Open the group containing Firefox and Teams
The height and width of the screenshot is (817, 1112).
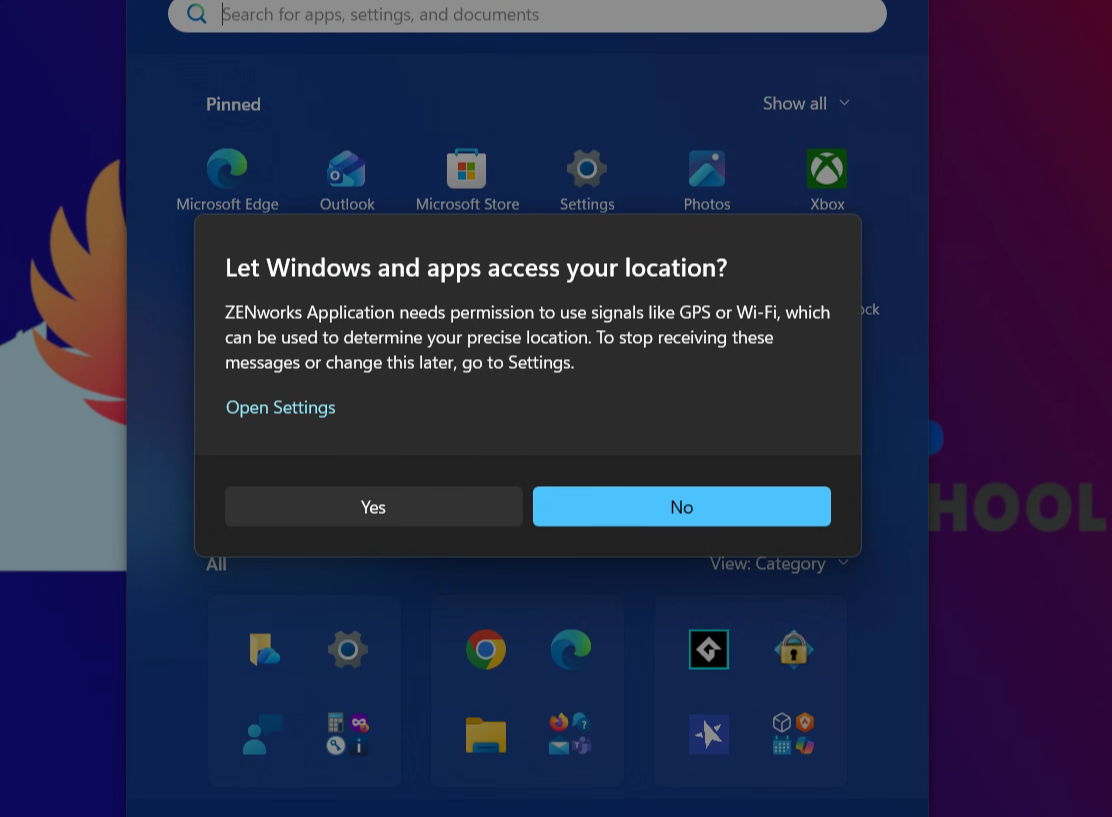coord(571,734)
